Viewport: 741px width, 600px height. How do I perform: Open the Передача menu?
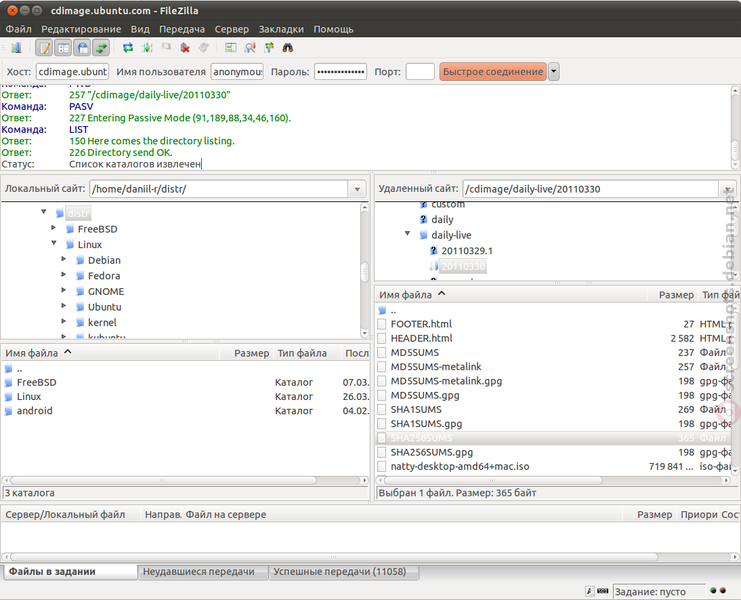pos(182,29)
